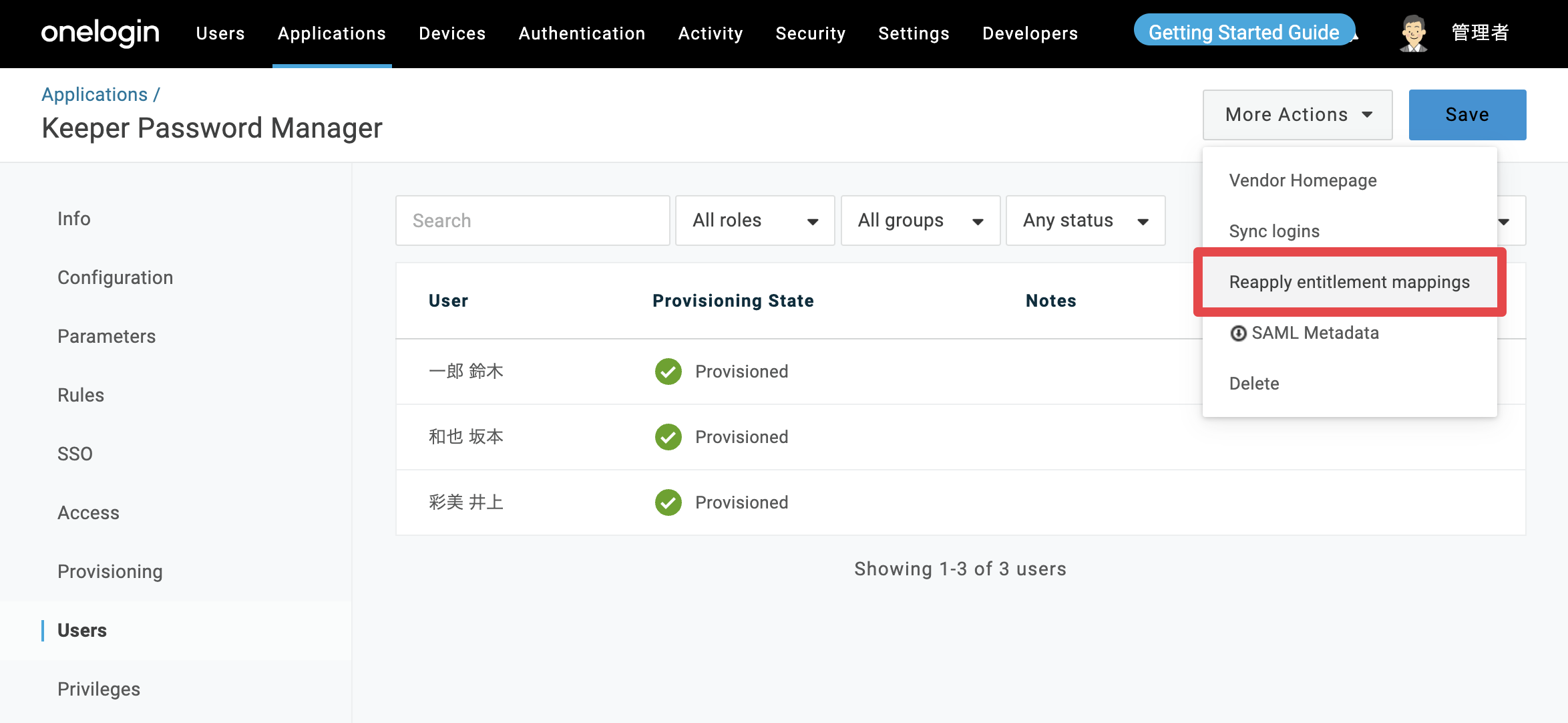Click the green Provisioned check for 一郎 鈴木
1568x723 pixels.
[x=668, y=372]
